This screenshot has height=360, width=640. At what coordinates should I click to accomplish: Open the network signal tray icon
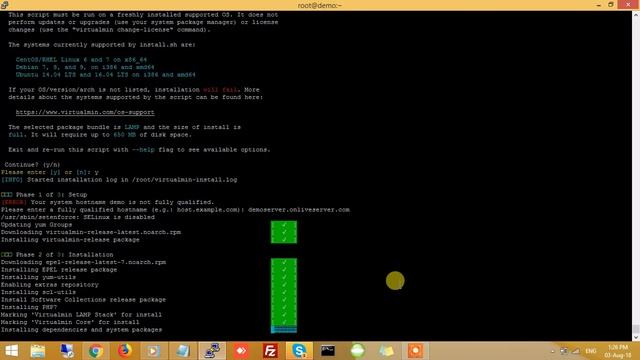click(x=576, y=351)
